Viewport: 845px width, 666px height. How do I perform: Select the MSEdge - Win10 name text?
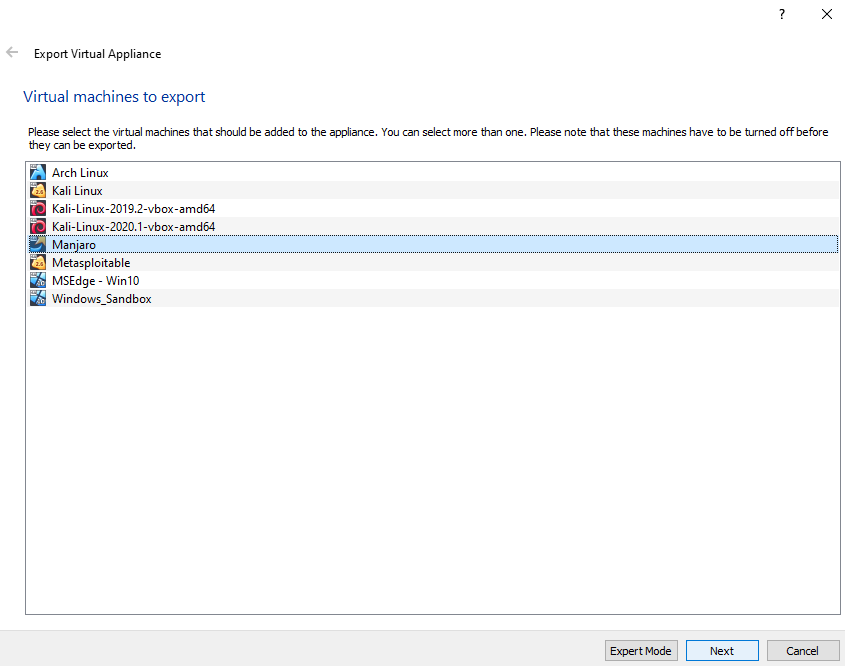[x=95, y=281]
